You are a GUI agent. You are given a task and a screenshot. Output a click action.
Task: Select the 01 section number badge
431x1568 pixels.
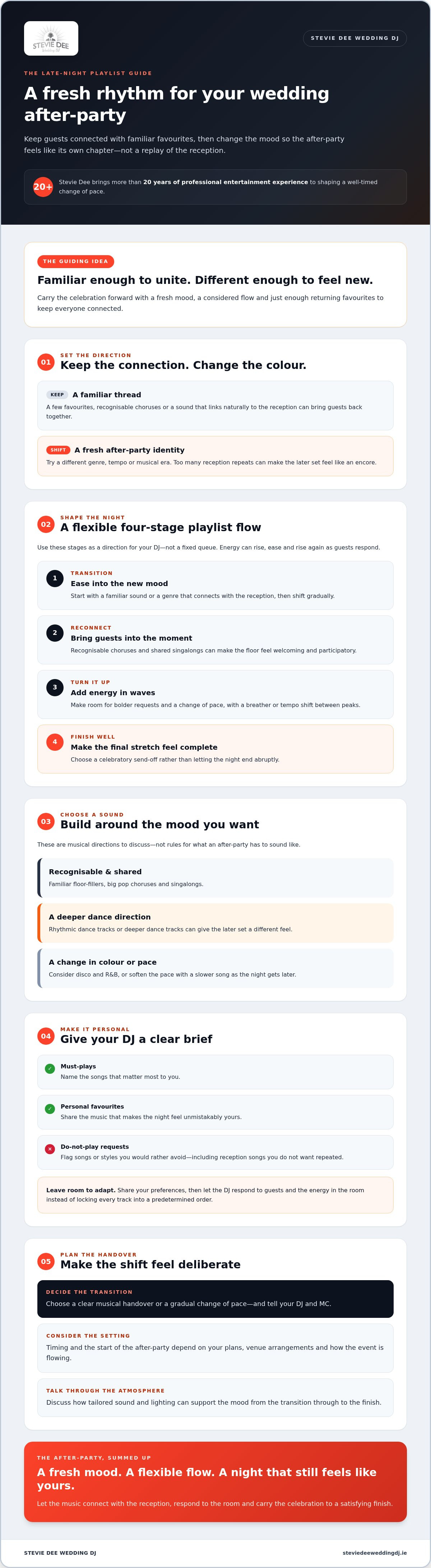(46, 361)
